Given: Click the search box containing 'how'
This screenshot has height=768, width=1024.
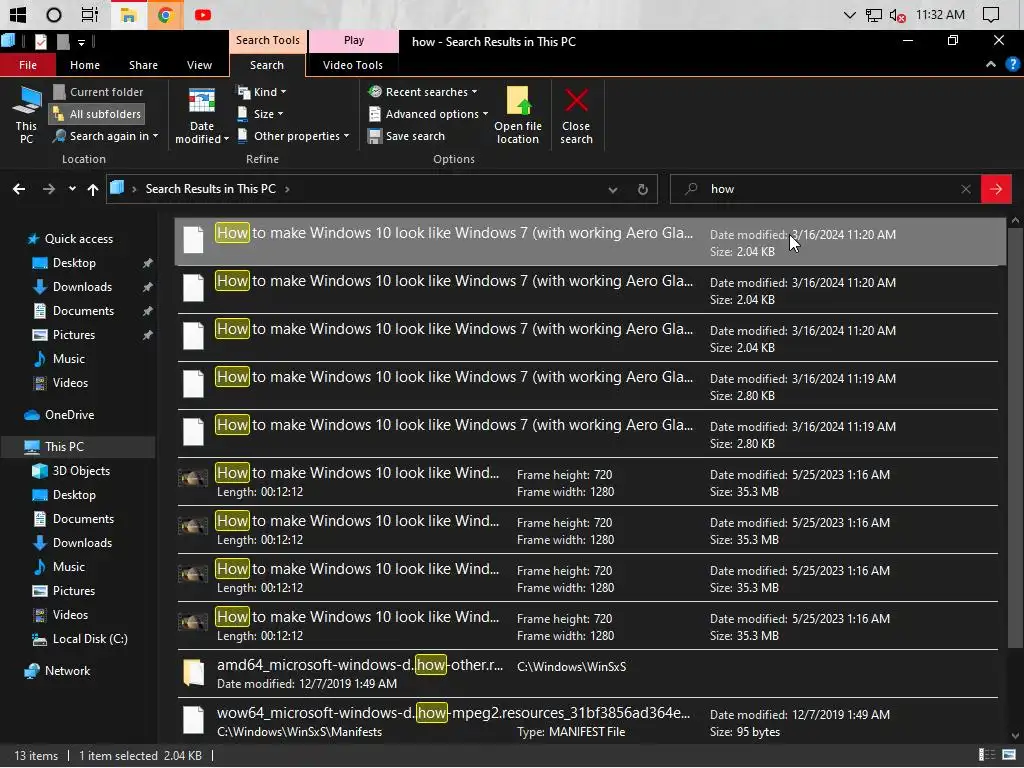Looking at the screenshot, I should 825,189.
